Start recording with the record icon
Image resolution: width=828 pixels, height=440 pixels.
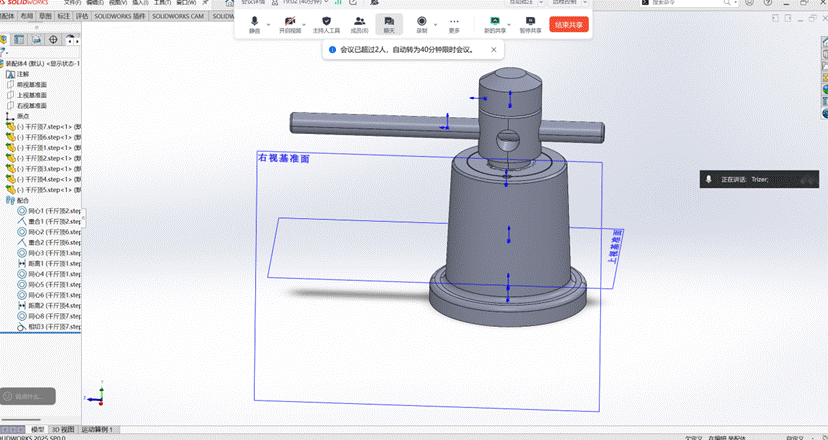(x=421, y=22)
